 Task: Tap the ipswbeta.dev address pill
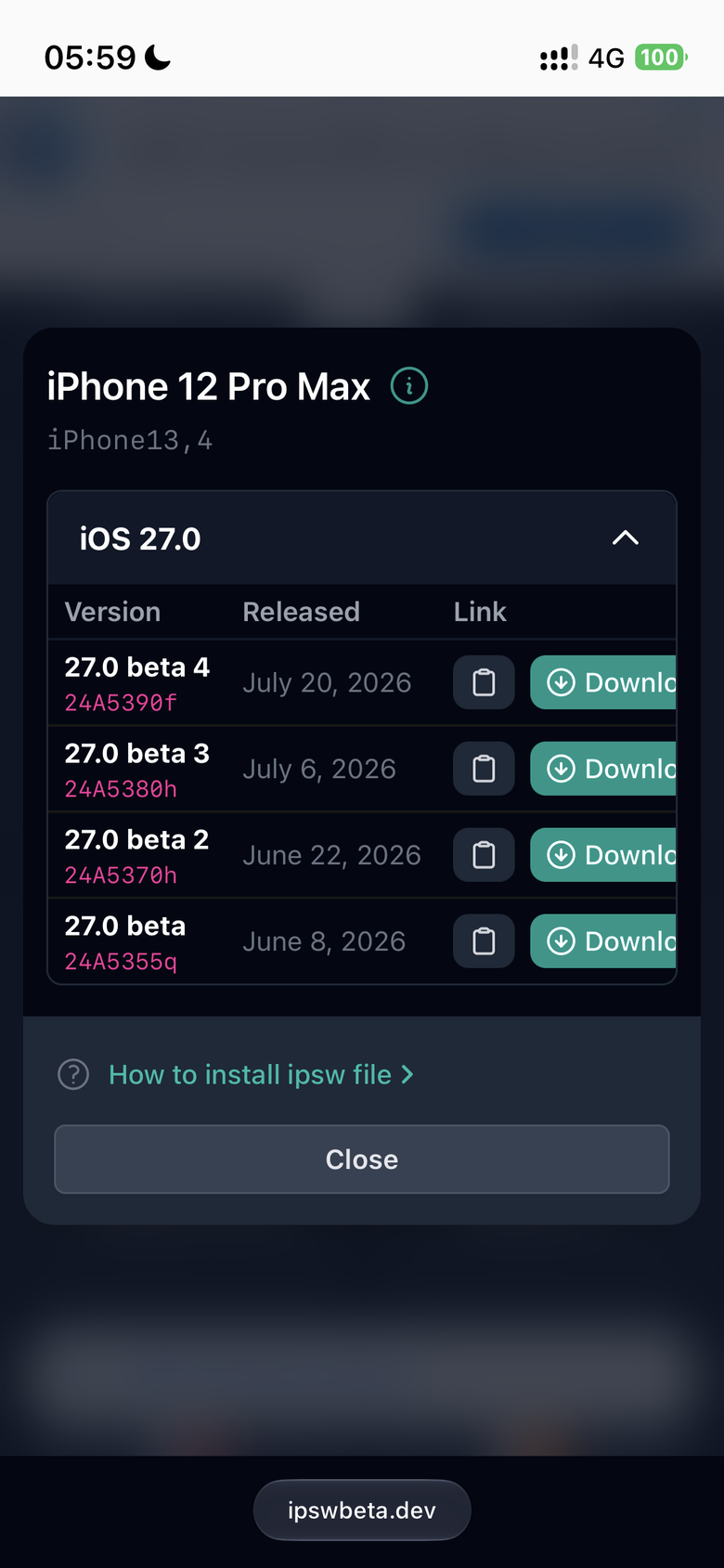[x=362, y=1510]
